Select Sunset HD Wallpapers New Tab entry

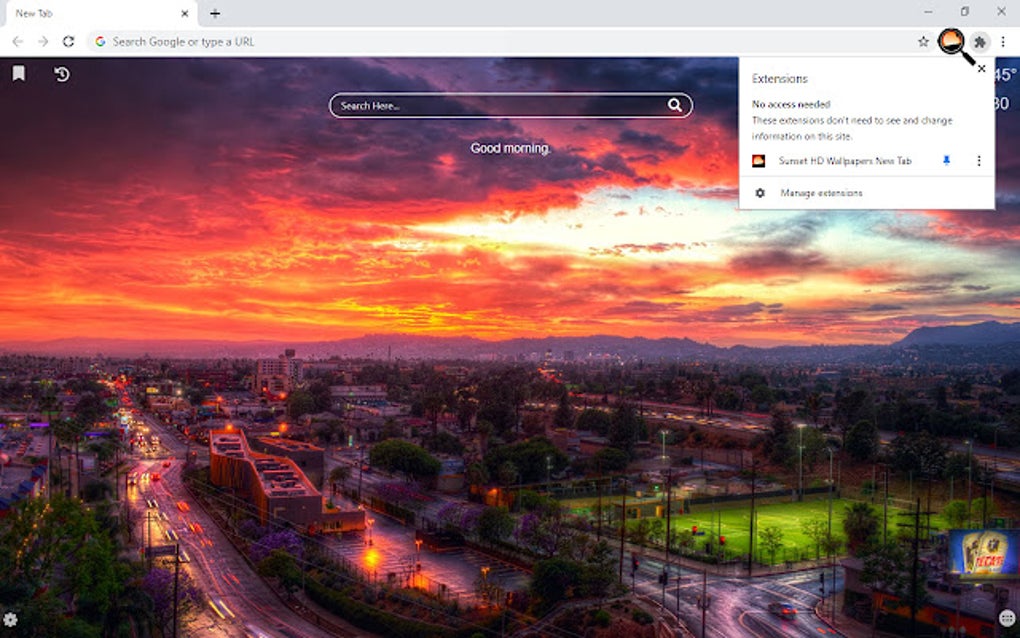844,161
